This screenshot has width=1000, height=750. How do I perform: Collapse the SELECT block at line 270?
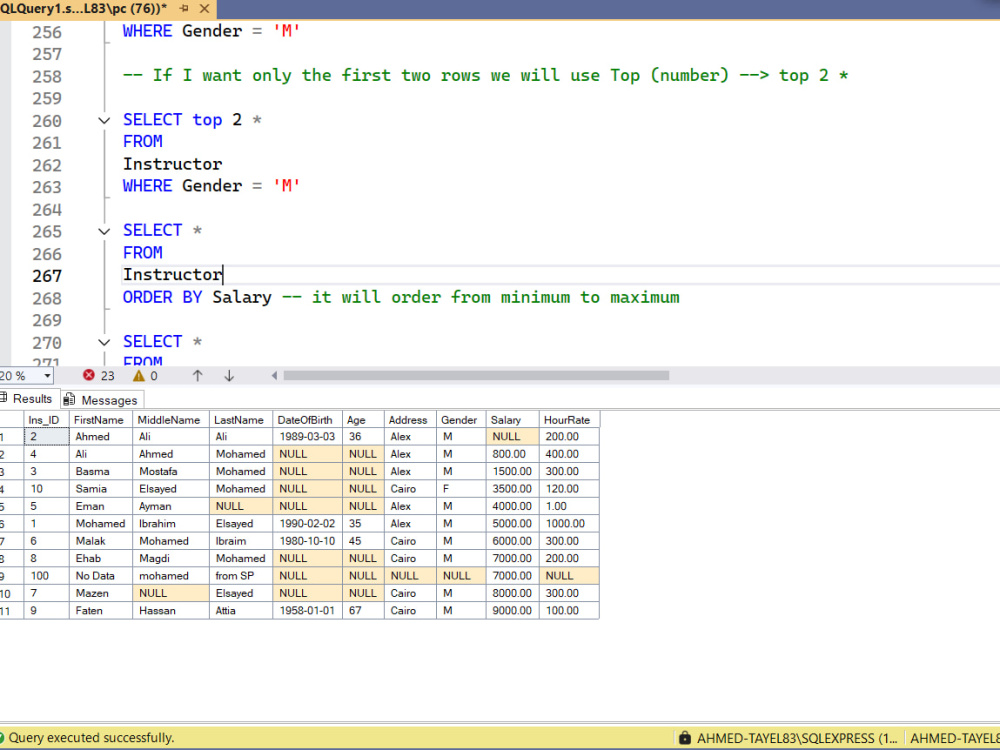coord(104,342)
